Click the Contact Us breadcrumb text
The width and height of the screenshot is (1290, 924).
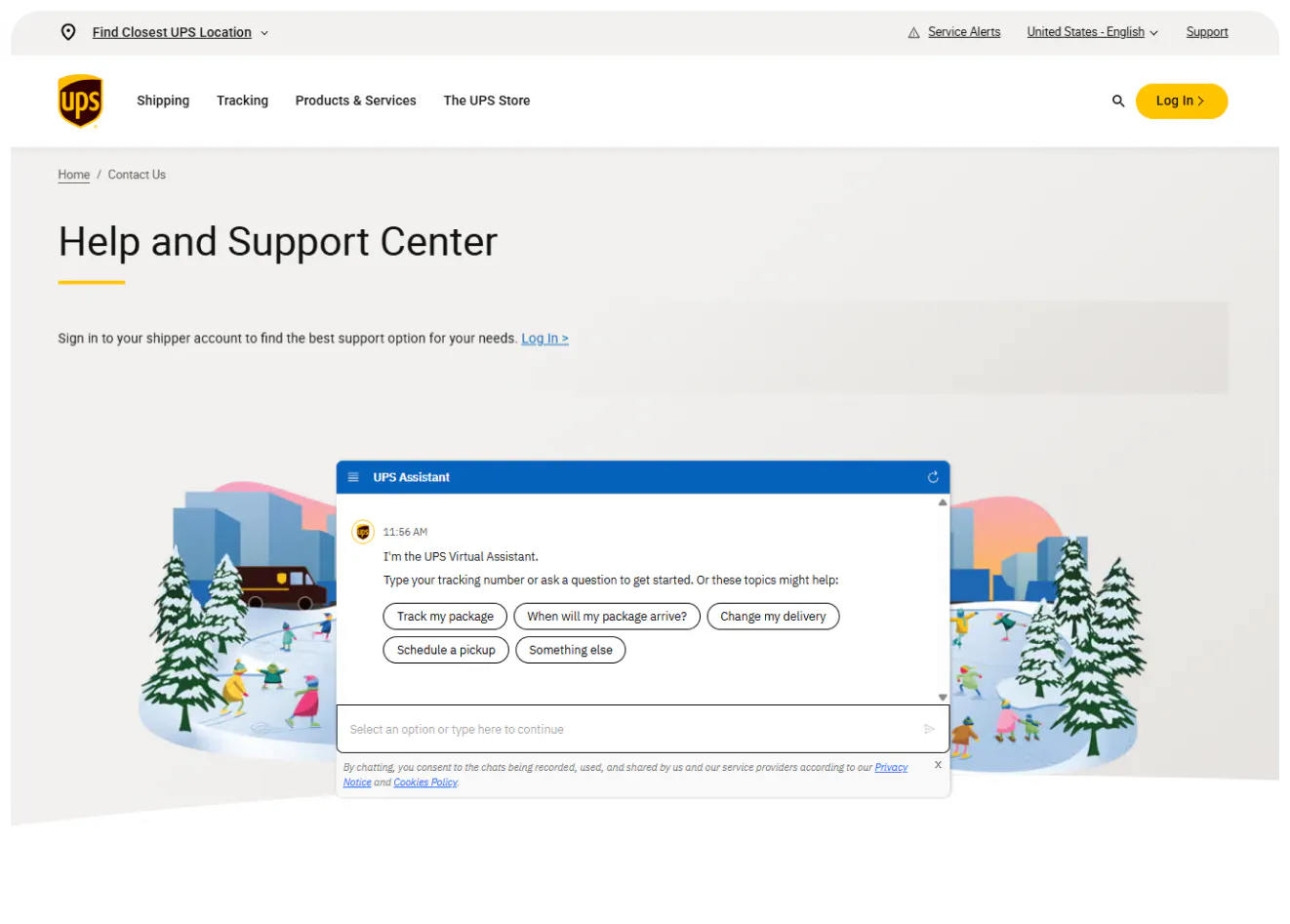(x=137, y=175)
